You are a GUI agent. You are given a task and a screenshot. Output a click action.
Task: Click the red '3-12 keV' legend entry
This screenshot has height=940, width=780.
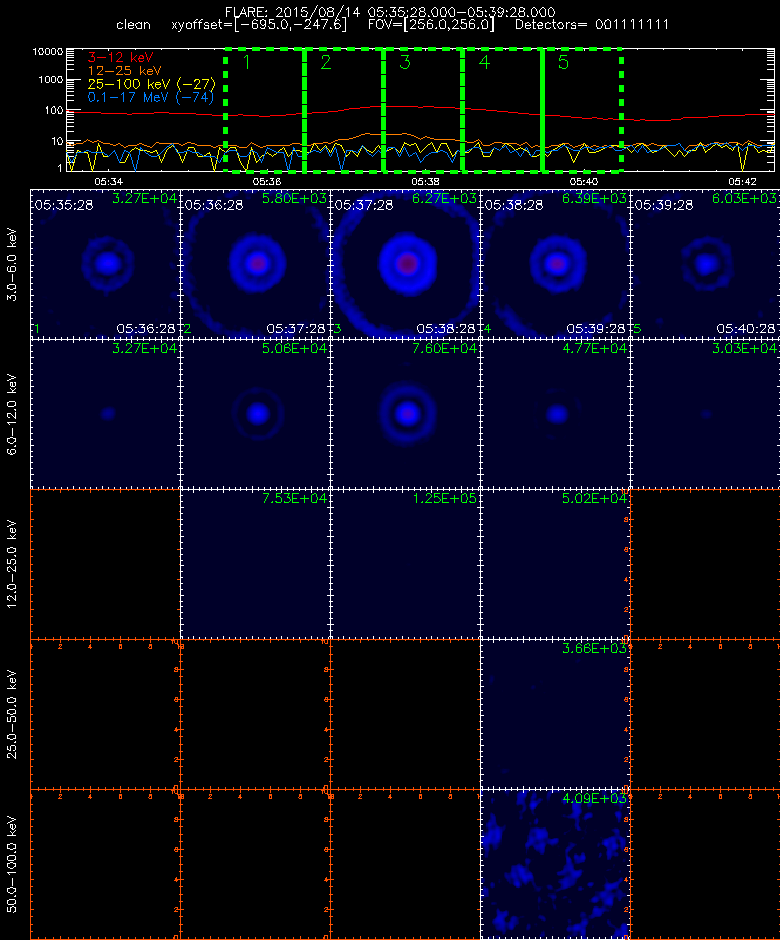tap(121, 58)
